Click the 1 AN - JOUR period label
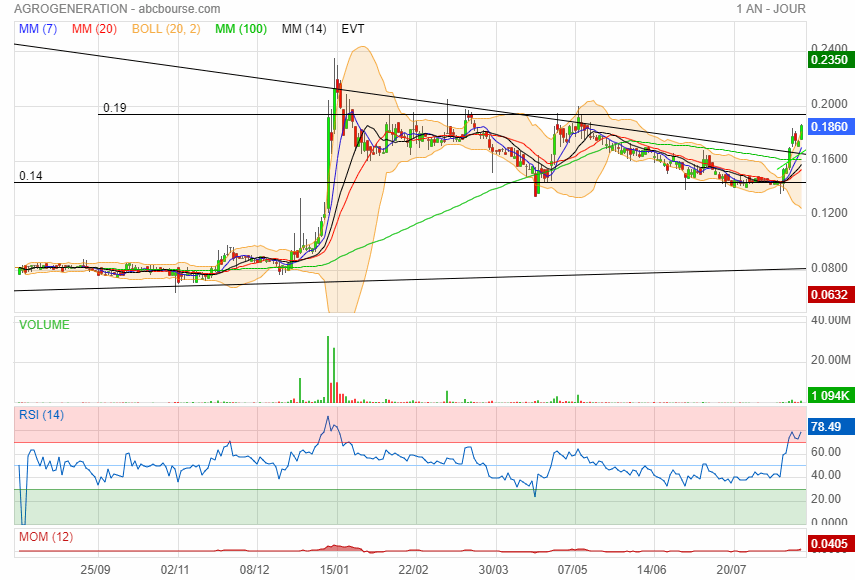The width and height of the screenshot is (855, 580). point(770,9)
